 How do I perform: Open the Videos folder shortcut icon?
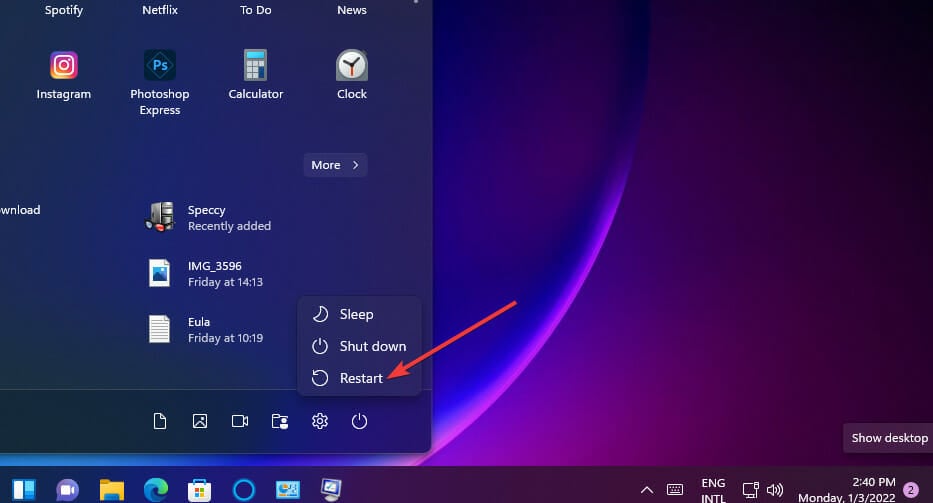pos(240,421)
